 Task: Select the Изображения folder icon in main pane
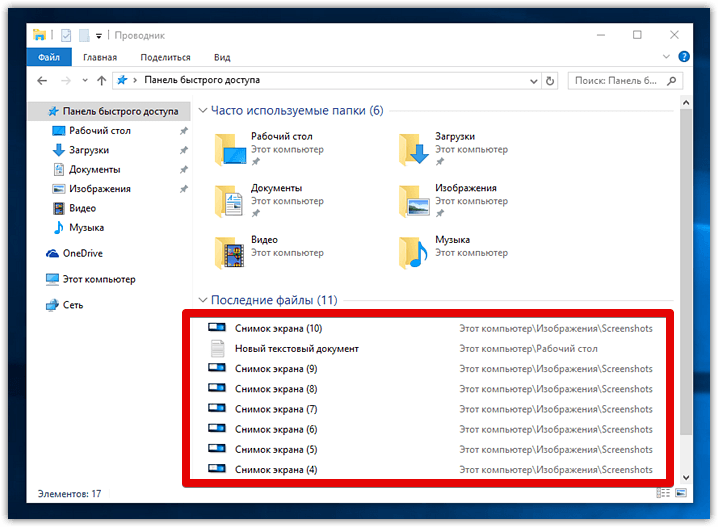414,201
